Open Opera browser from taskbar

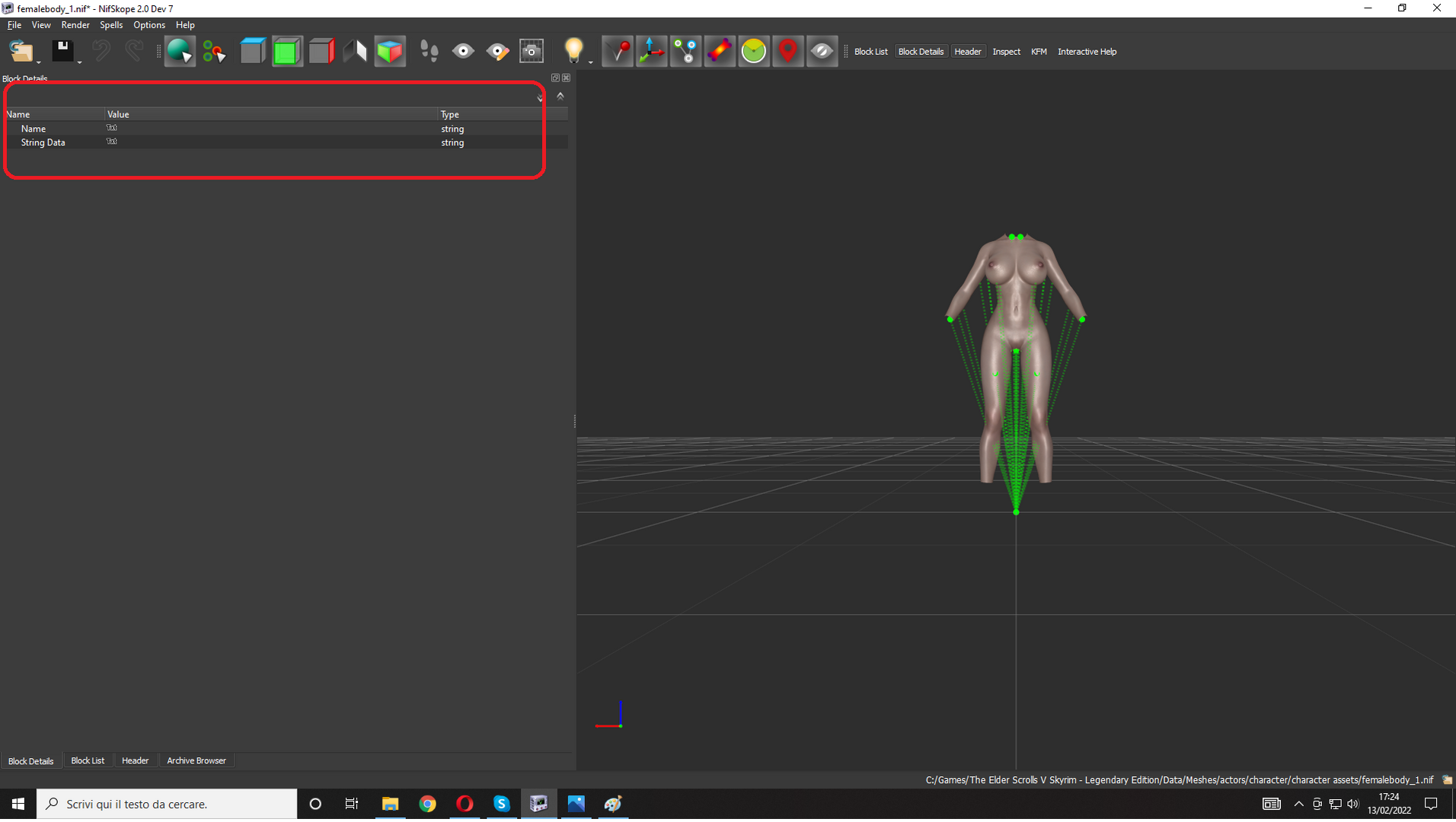point(465,804)
